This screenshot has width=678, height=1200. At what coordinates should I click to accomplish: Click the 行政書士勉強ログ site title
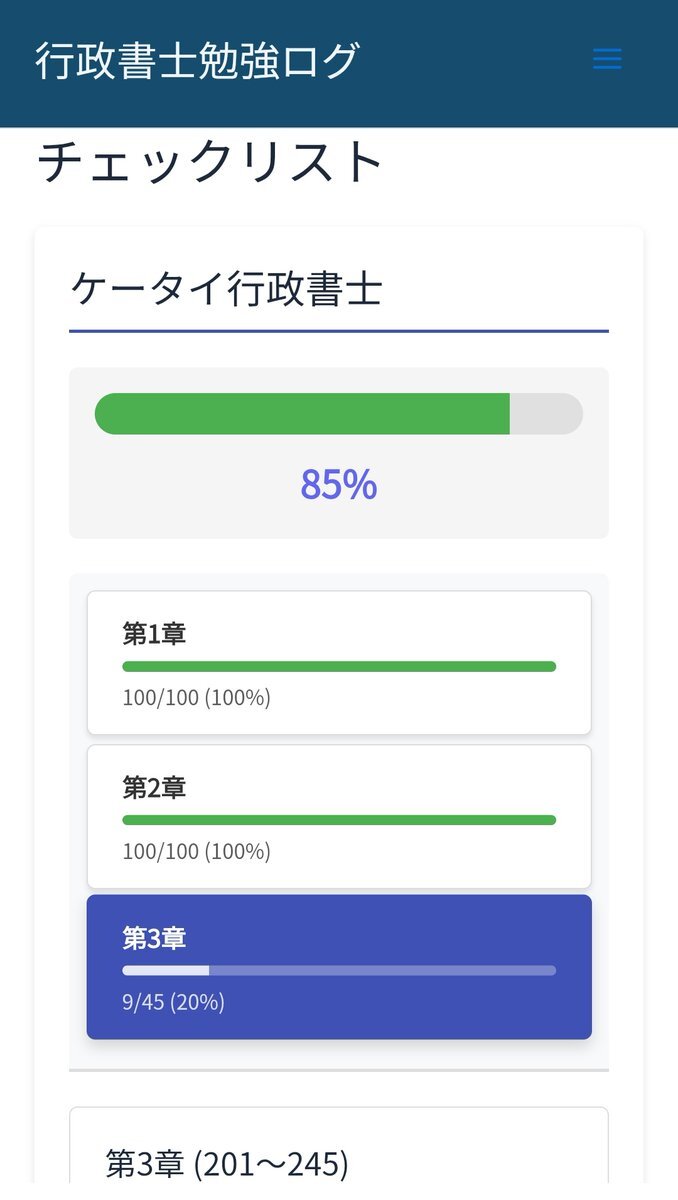197,60
